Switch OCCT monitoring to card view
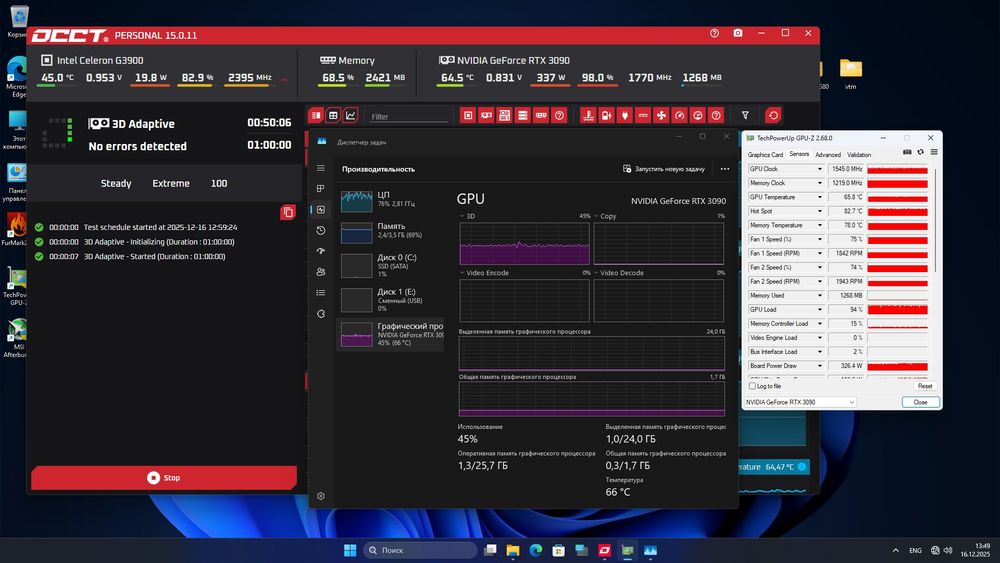1000x563 pixels. (x=316, y=115)
